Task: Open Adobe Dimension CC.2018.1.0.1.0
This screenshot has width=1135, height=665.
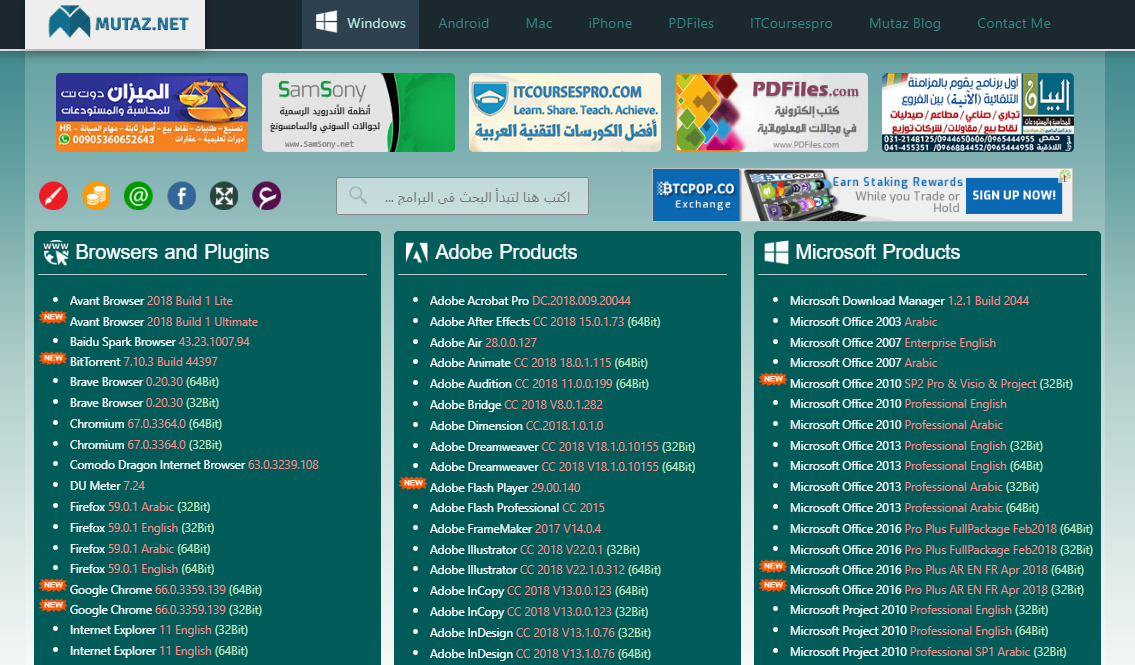Action: 516,425
